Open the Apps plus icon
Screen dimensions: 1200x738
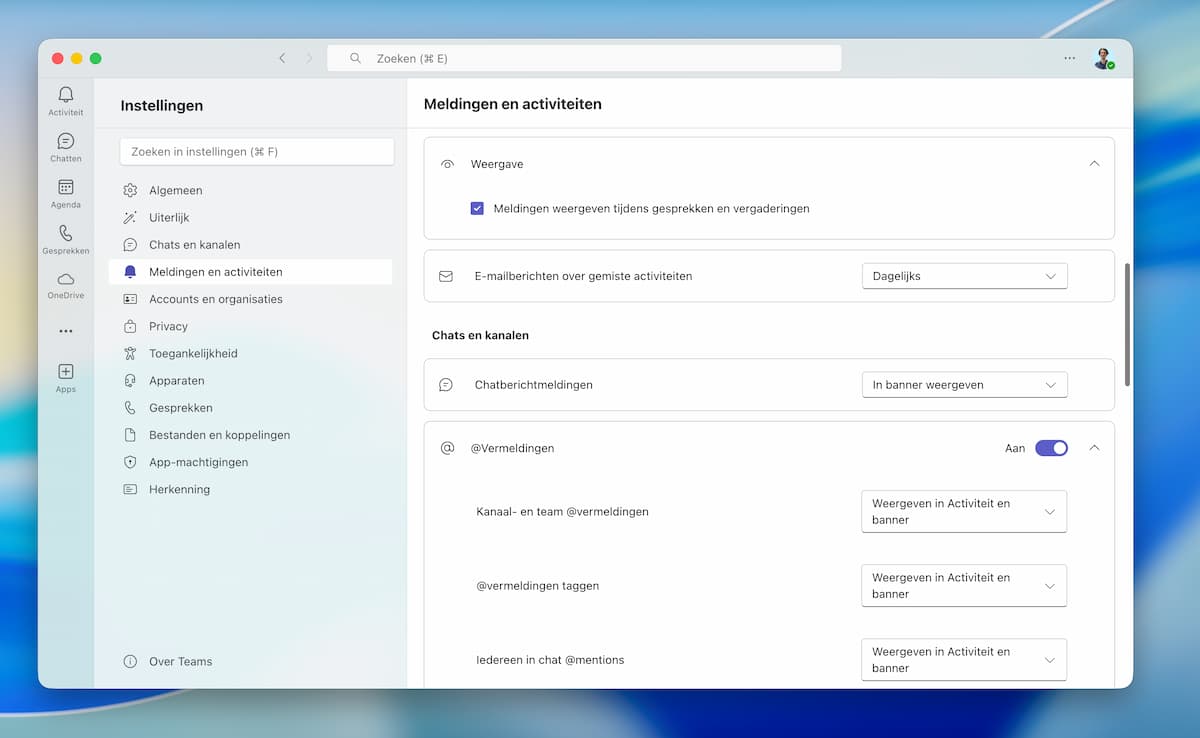tap(66, 372)
